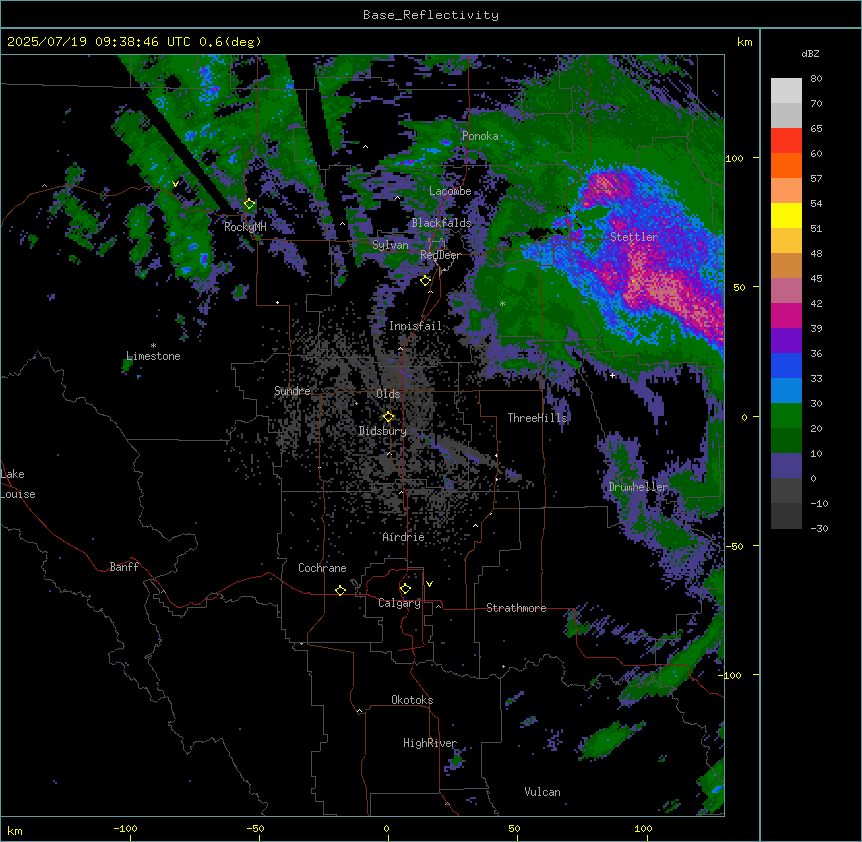Click the Lake Louise label
This screenshot has width=862, height=842.
[x=18, y=484]
